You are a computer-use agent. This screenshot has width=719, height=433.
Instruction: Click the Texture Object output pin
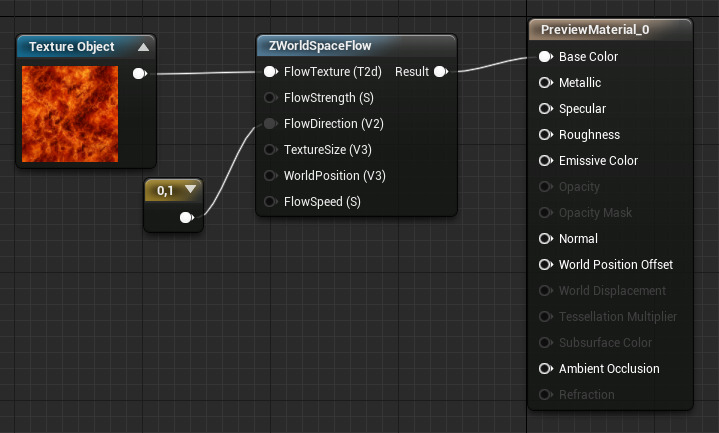(139, 73)
